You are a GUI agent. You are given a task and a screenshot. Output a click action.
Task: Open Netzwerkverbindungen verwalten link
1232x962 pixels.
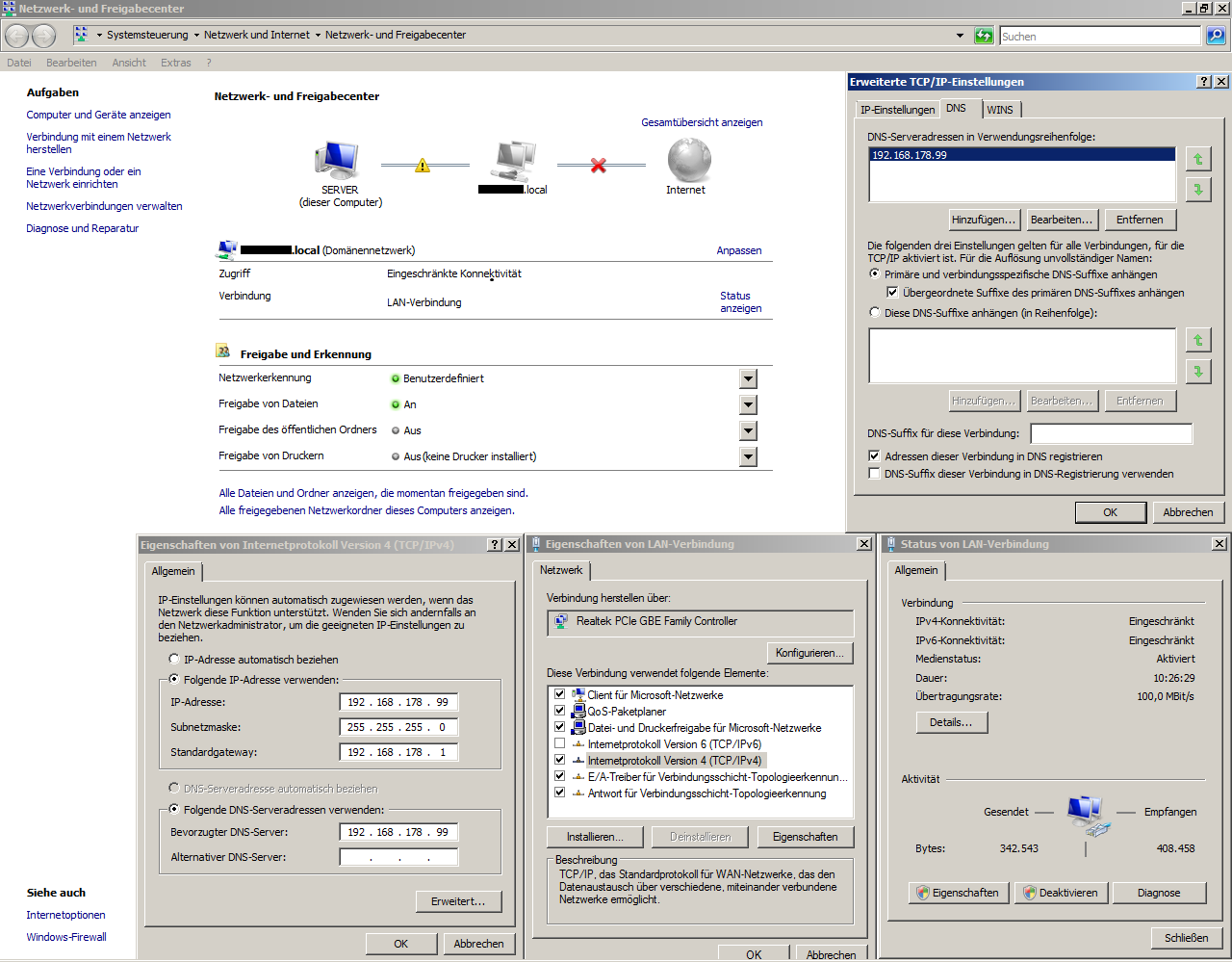click(x=104, y=206)
